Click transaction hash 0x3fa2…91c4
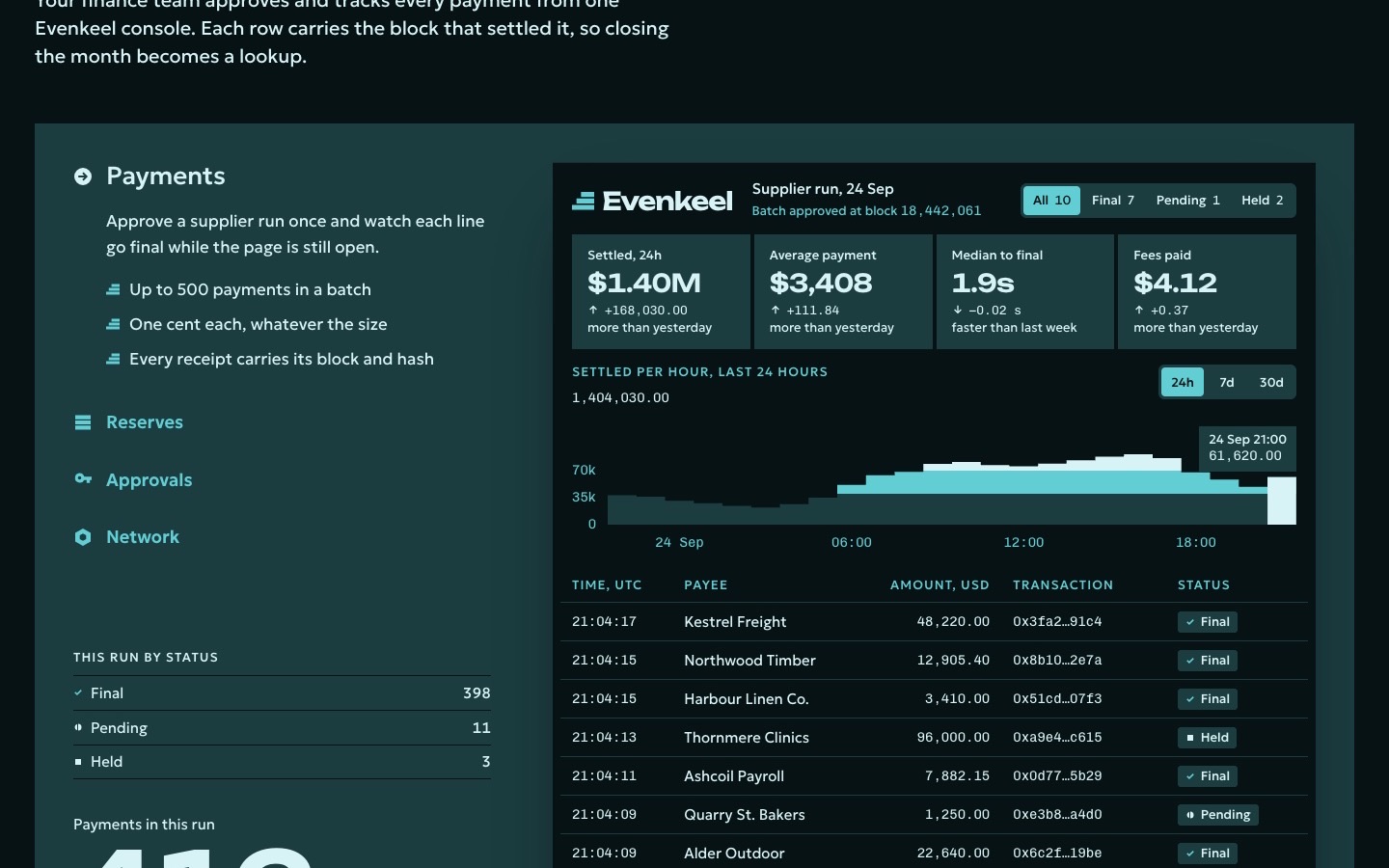1389x868 pixels. [1057, 622]
